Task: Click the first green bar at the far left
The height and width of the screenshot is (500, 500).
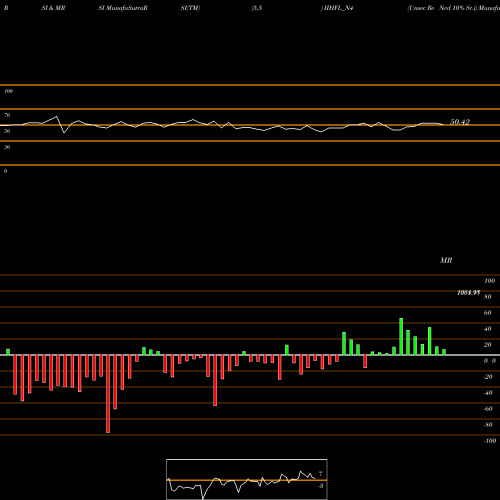Action: click(8, 352)
